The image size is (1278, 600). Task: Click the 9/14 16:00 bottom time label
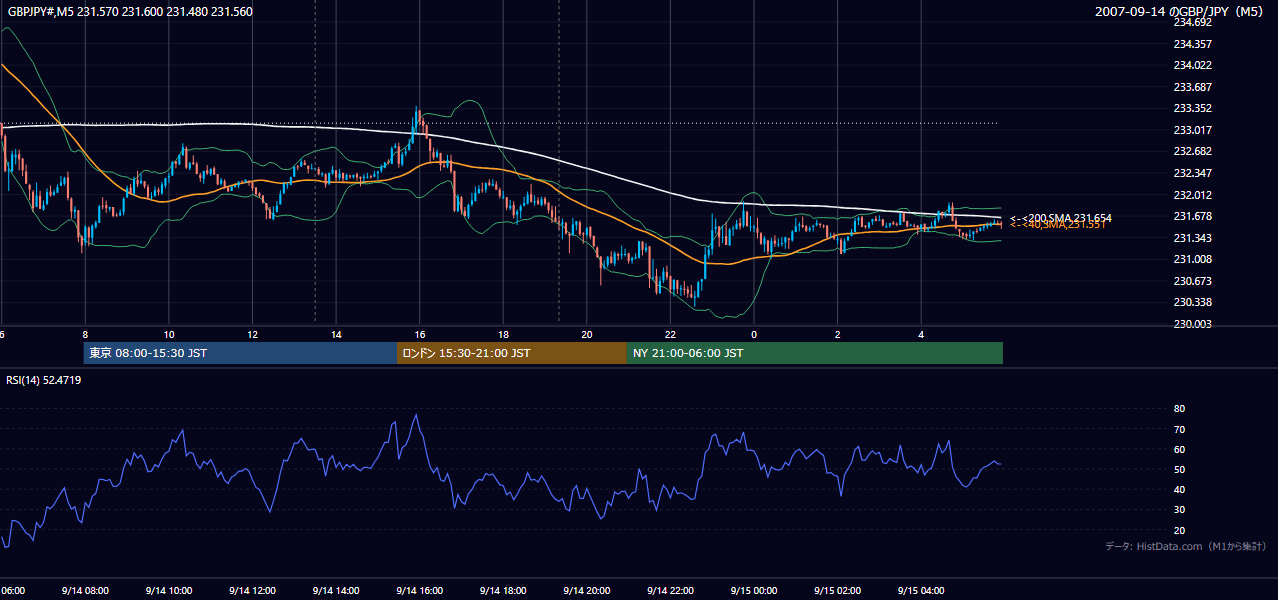[x=419, y=591]
